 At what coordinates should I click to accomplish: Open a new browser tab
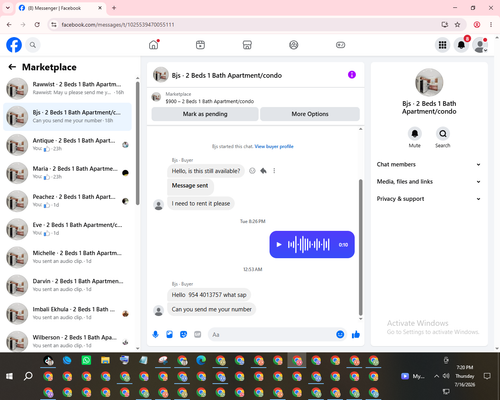click(114, 8)
